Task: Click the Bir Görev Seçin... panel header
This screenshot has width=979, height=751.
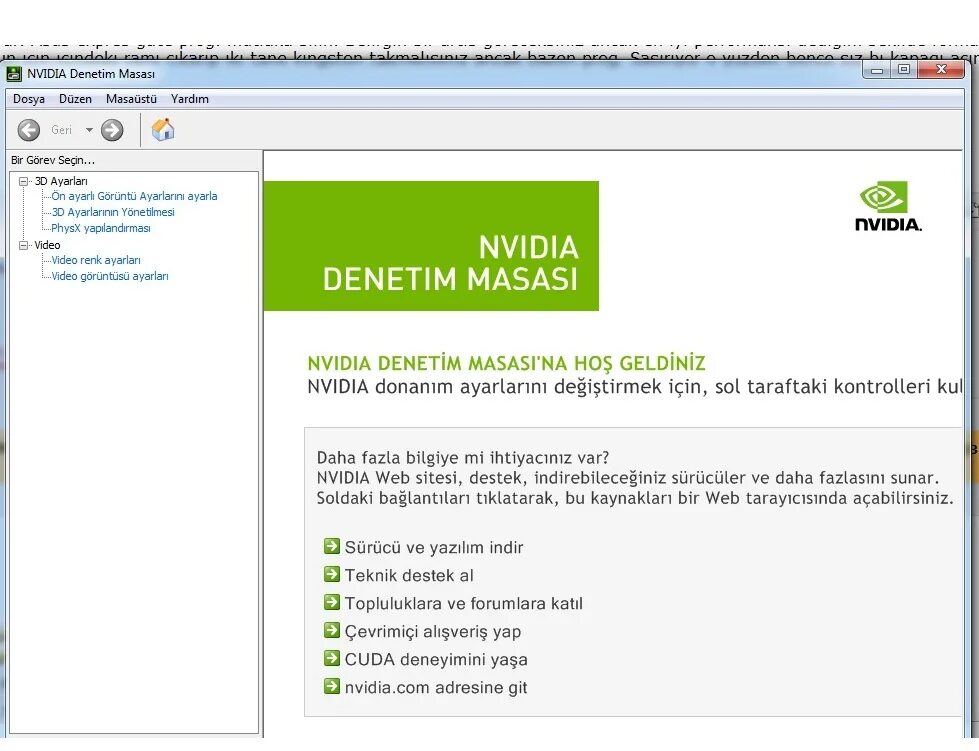Action: tap(53, 160)
